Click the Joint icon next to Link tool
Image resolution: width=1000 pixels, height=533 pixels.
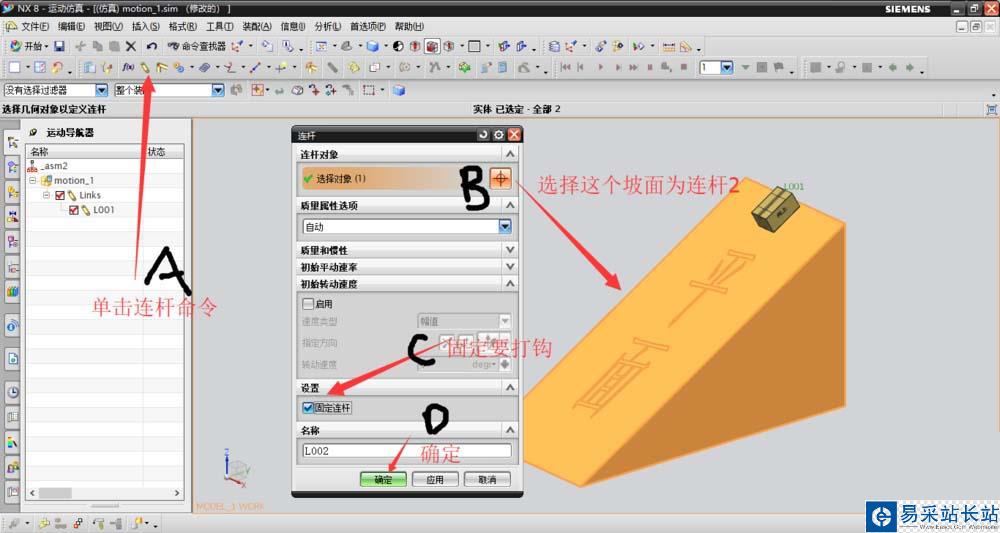tap(162, 67)
